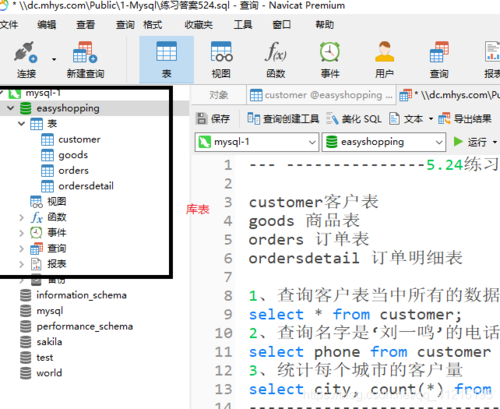500x409 pixels.
Task: Select the test database
Action: (x=44, y=357)
